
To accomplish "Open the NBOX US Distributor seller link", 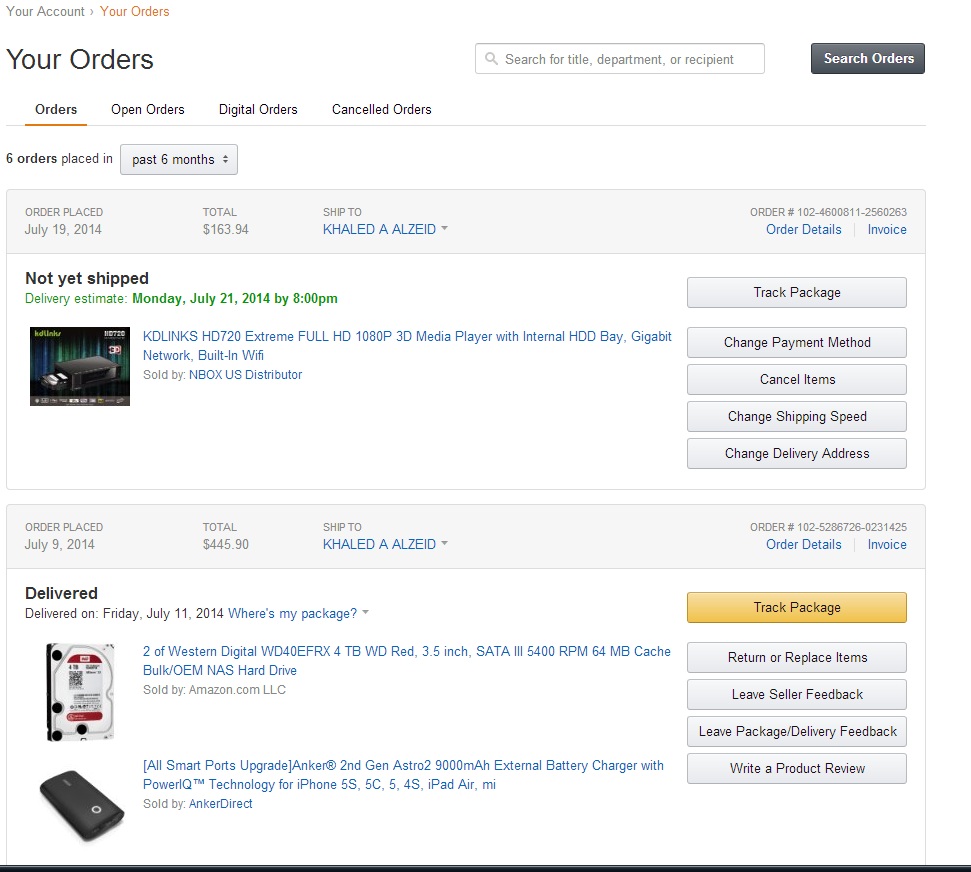I will point(245,375).
